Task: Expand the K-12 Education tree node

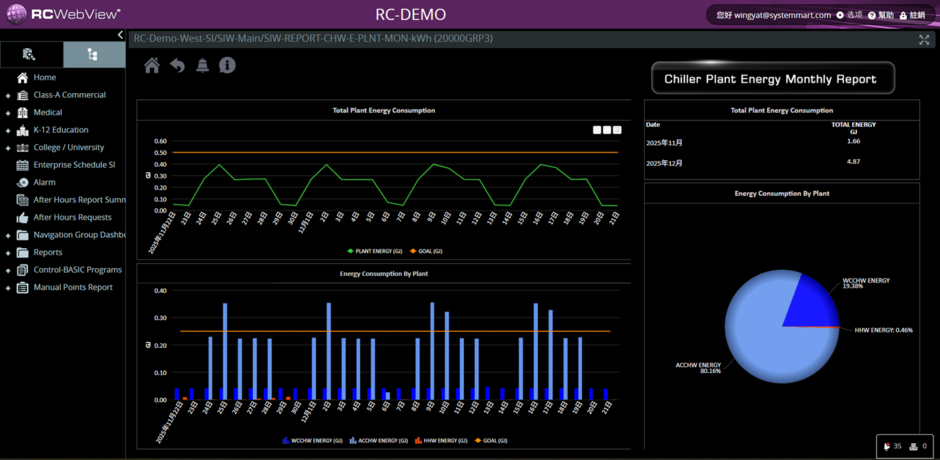Action: point(8,130)
